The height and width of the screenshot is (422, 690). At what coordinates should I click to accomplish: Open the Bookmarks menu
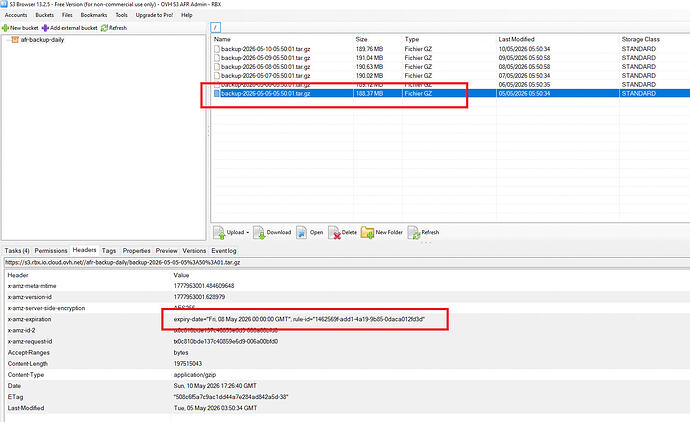coord(94,15)
